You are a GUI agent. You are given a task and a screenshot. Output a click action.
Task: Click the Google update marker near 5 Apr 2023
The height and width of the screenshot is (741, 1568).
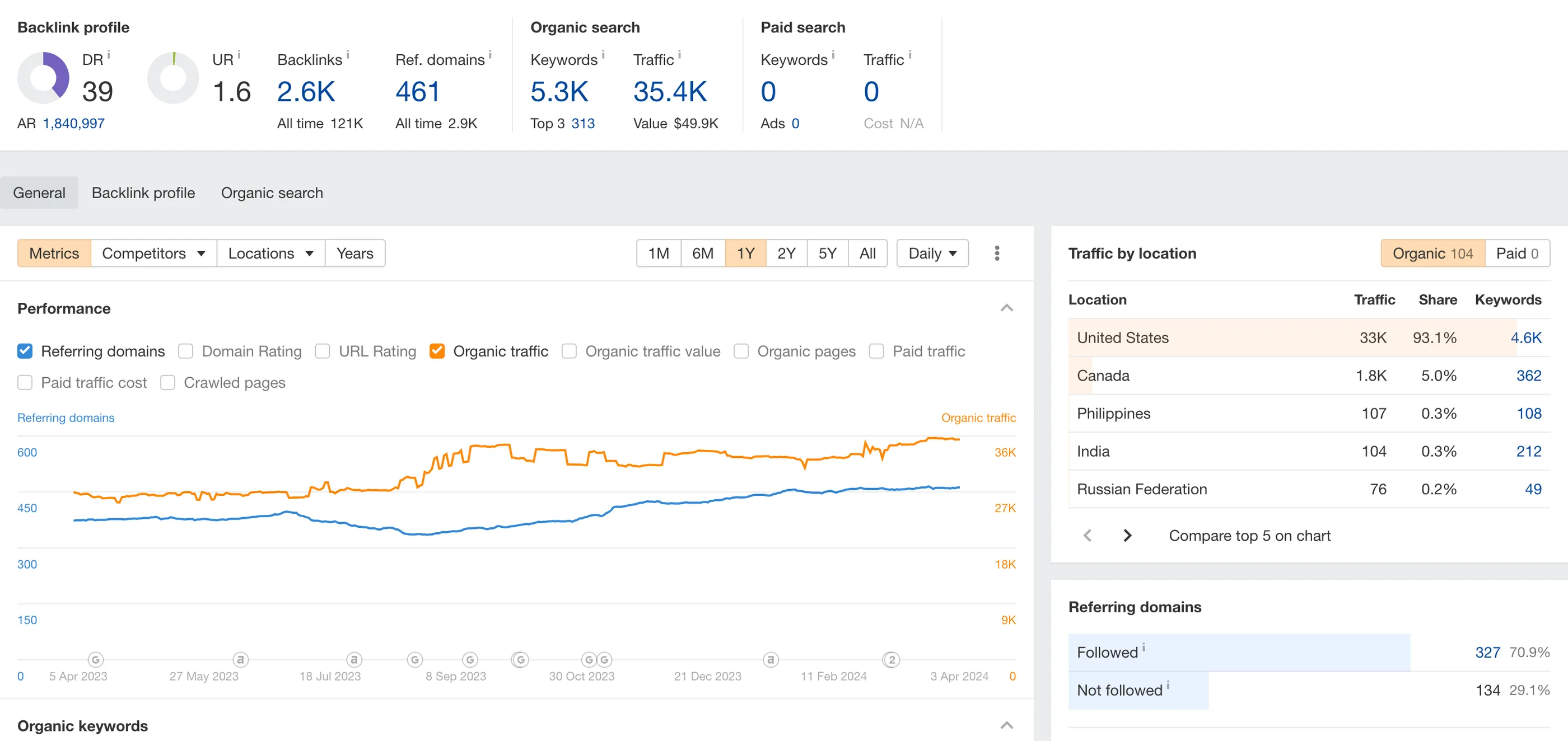click(96, 659)
